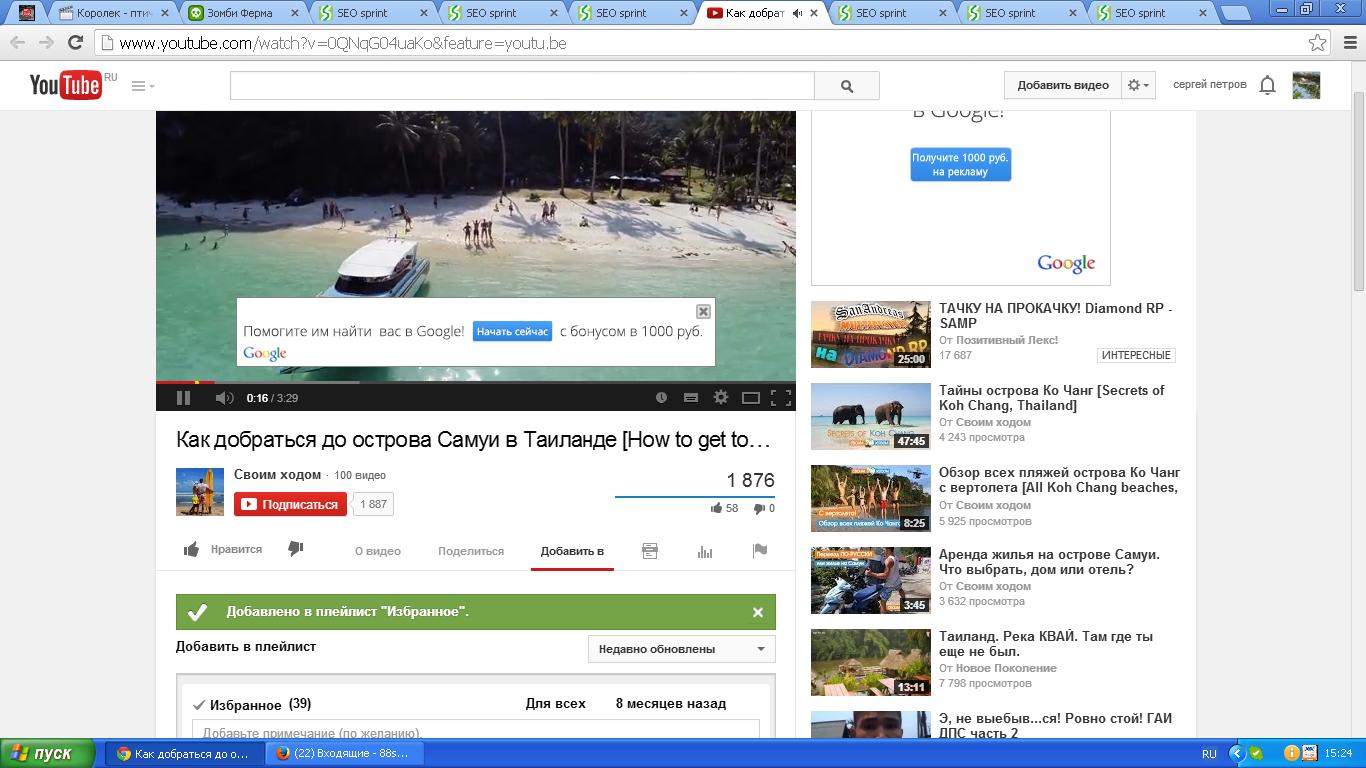Seek on the video progress bar
The width and height of the screenshot is (1366, 768).
[x=476, y=382]
